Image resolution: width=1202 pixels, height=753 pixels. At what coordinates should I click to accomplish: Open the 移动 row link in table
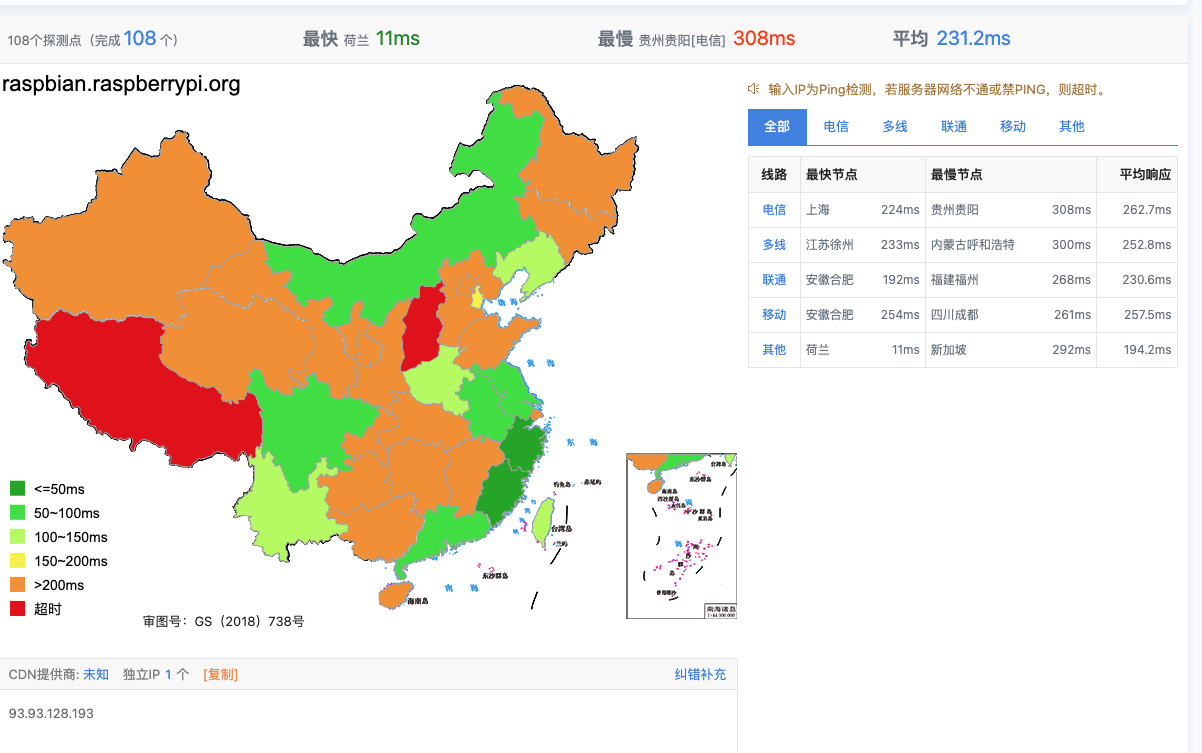774,315
